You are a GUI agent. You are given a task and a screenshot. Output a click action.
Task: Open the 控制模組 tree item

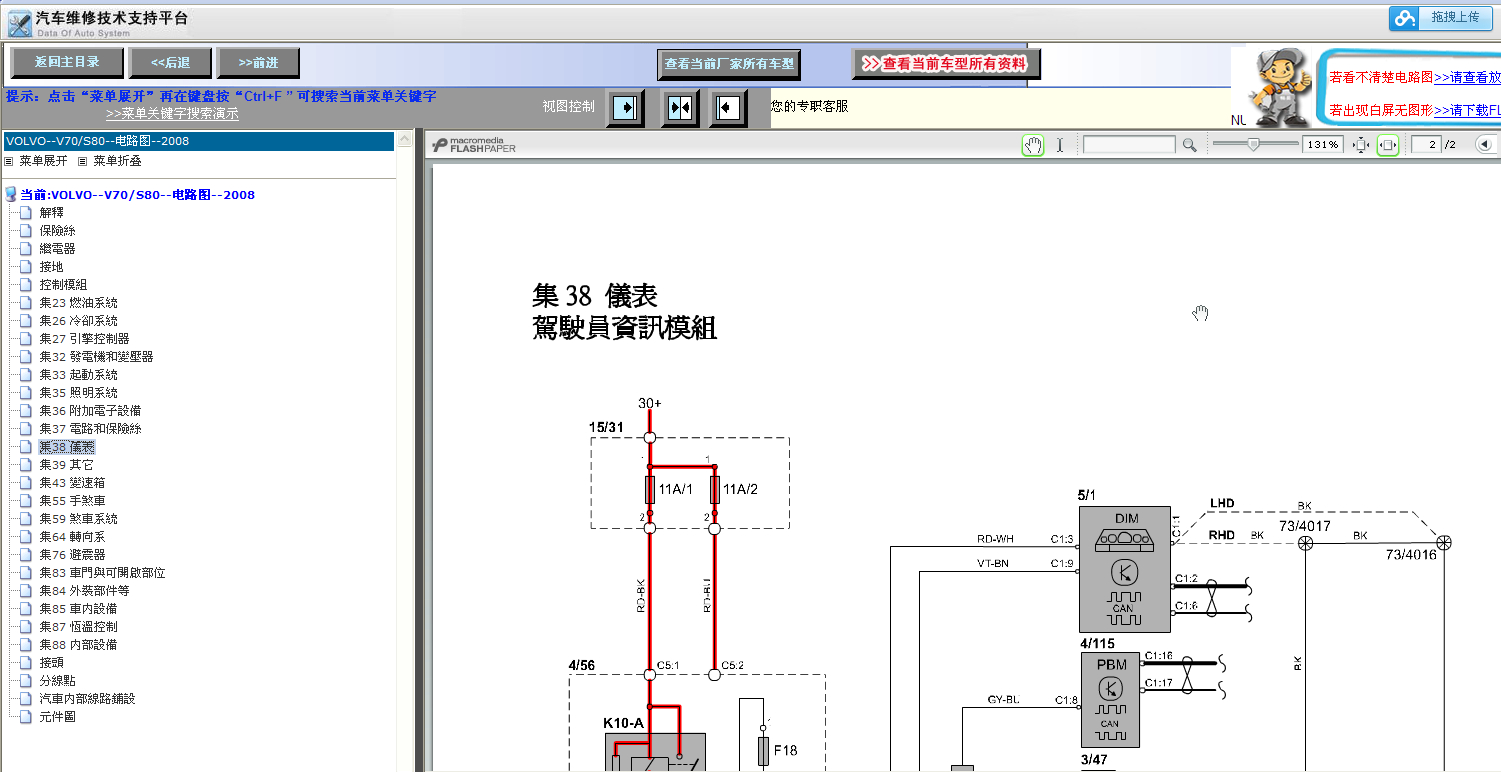[64, 285]
